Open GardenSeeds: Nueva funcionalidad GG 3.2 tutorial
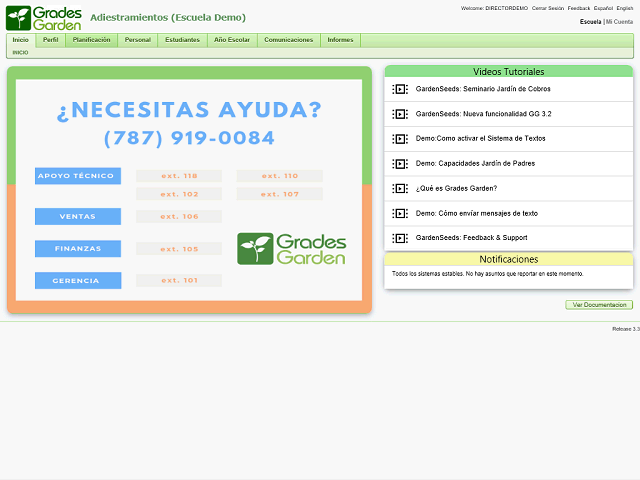 pos(483,114)
